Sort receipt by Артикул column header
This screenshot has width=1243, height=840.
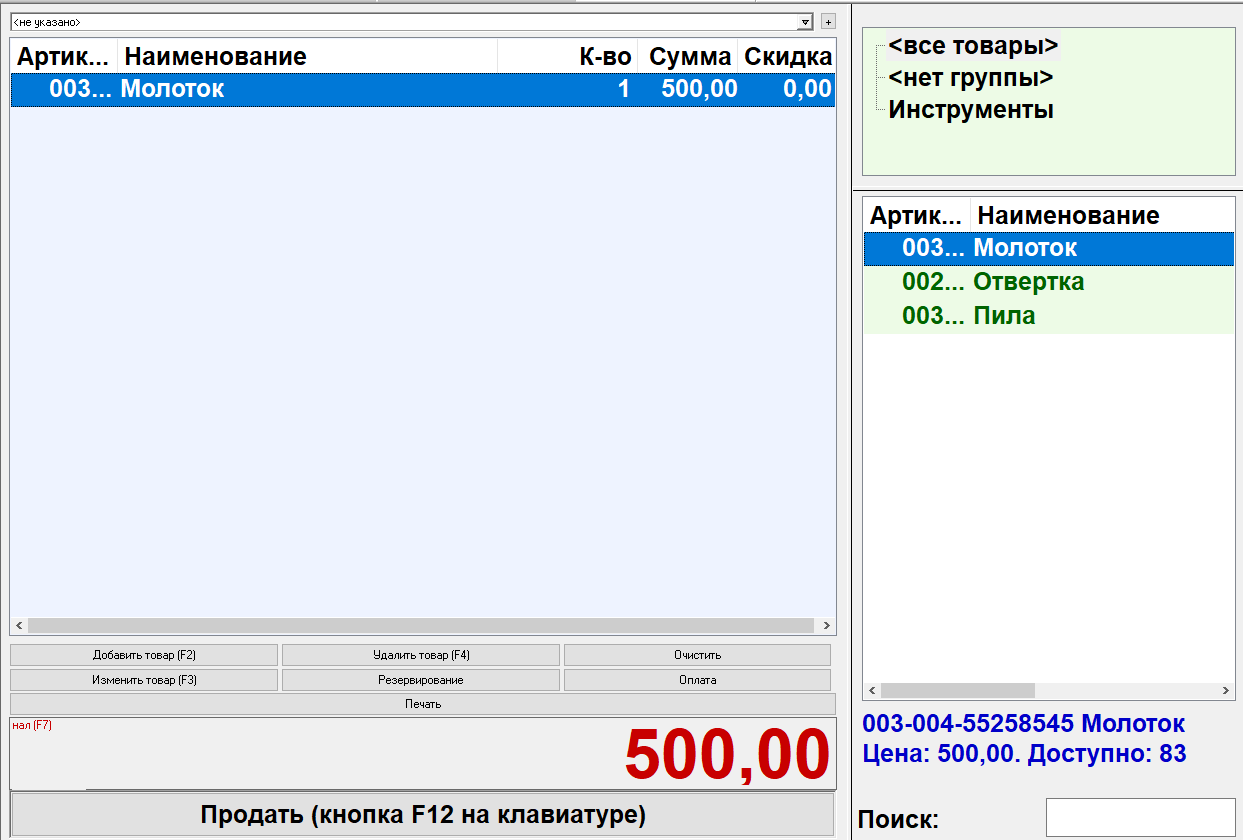point(64,56)
